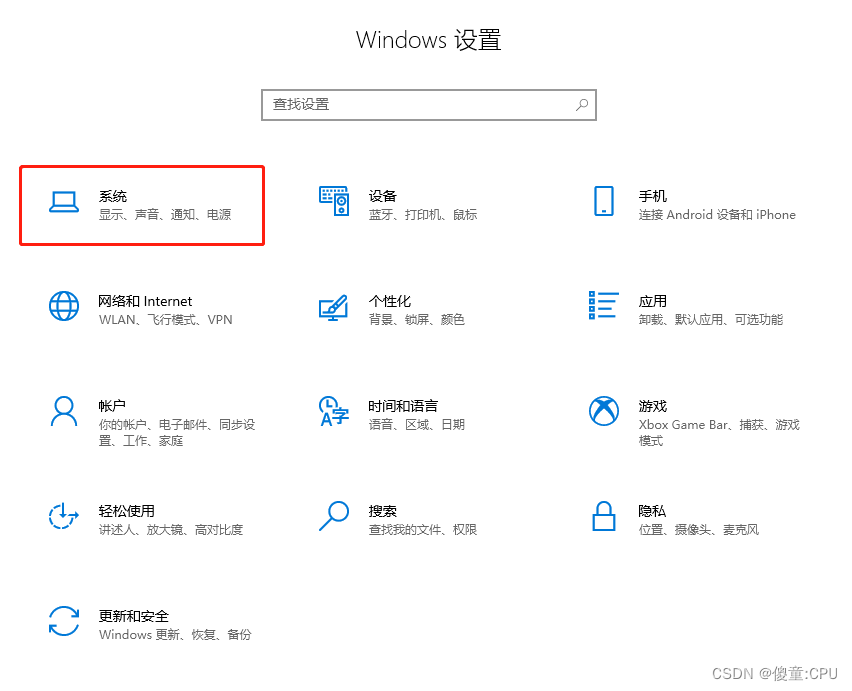
Task: Click the text 语音、区域、日期
Action: pyautogui.click(x=417, y=424)
